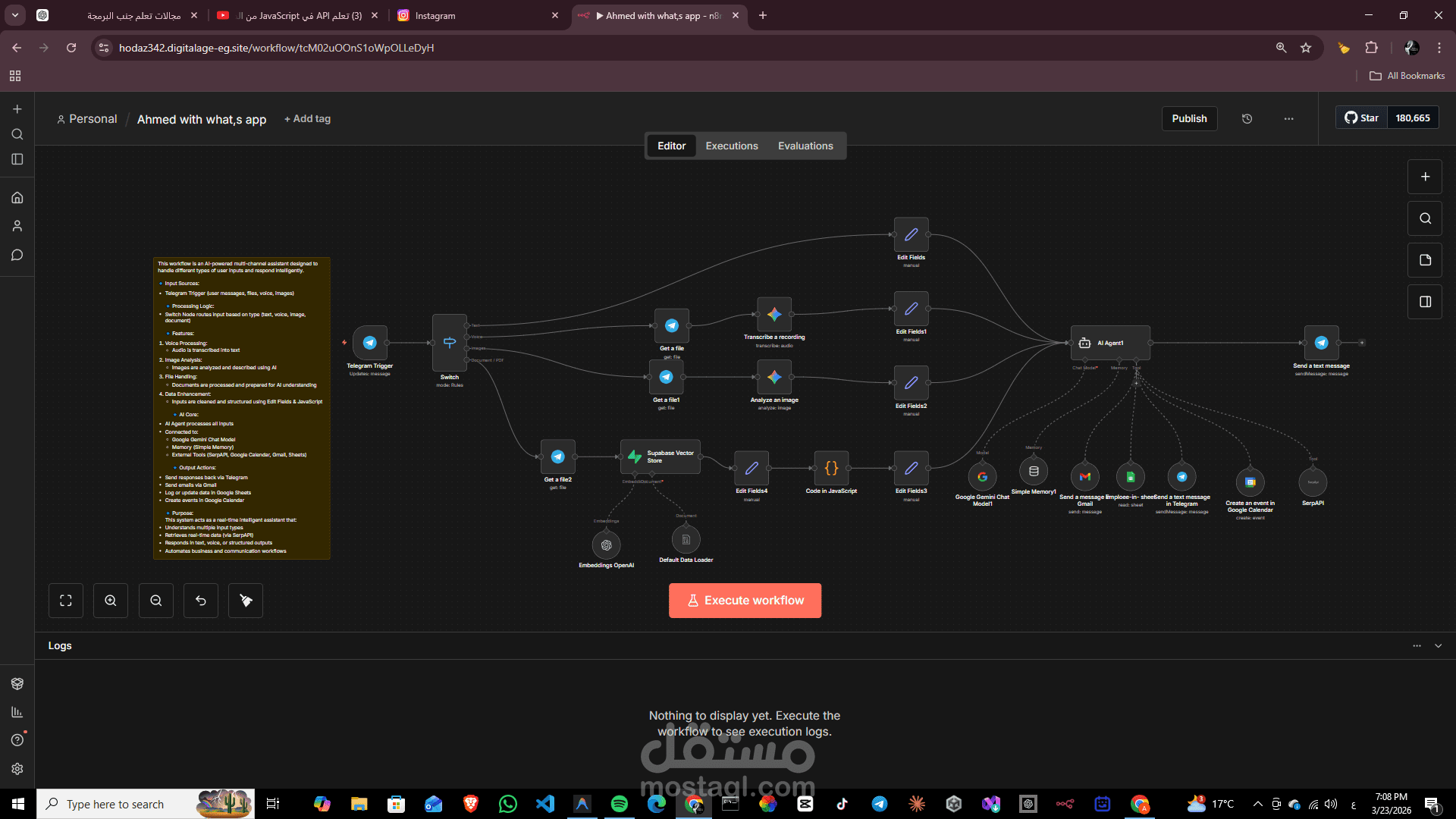Open the AI Agent1 node
Screen dimensions: 1456x819
(x=1110, y=343)
